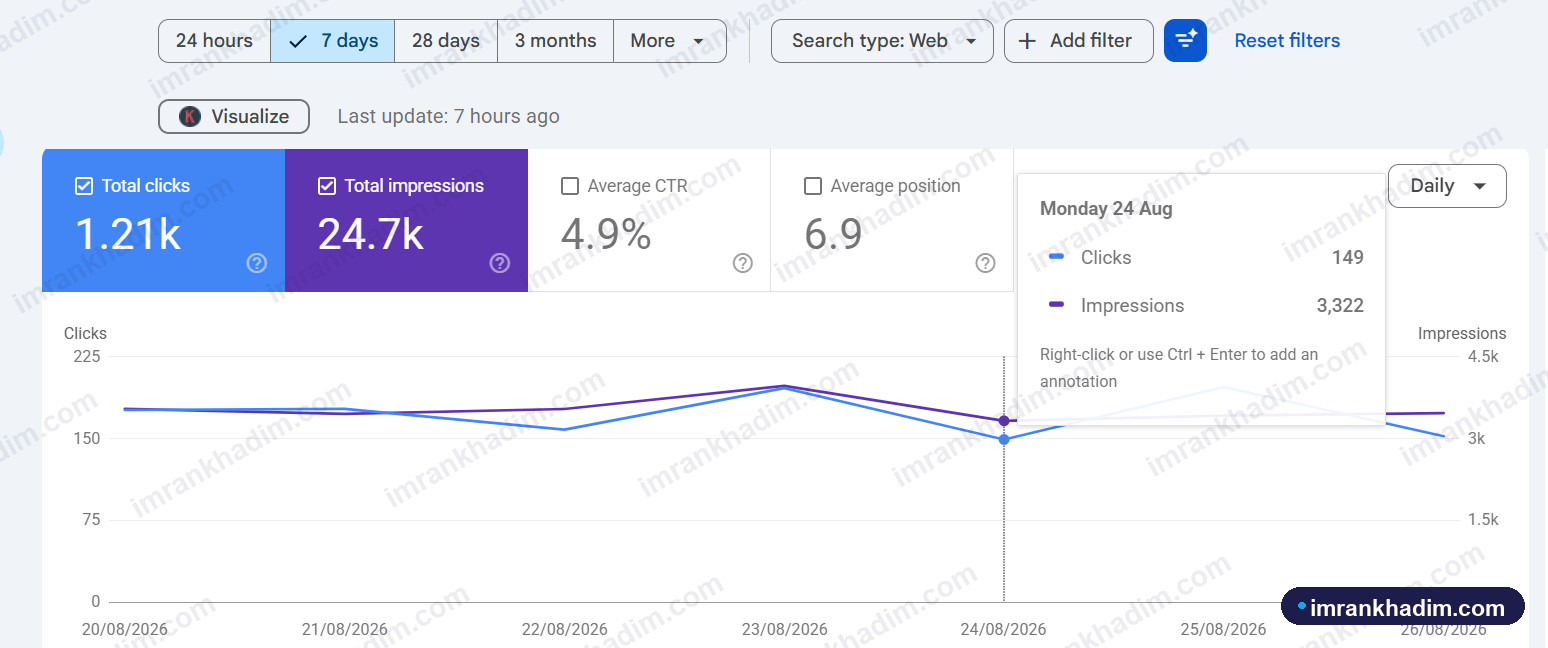
Task: Click the 4.9% average CTR value
Action: click(606, 235)
